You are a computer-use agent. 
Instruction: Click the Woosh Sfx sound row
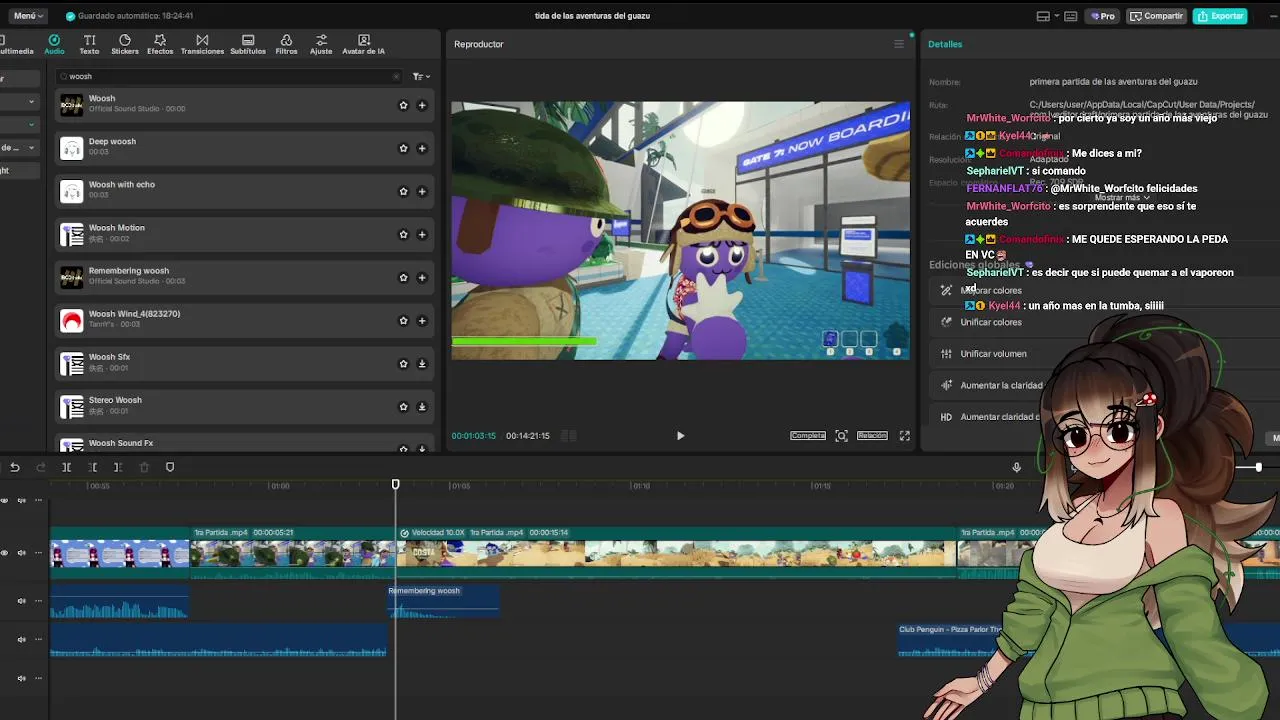[x=245, y=364]
